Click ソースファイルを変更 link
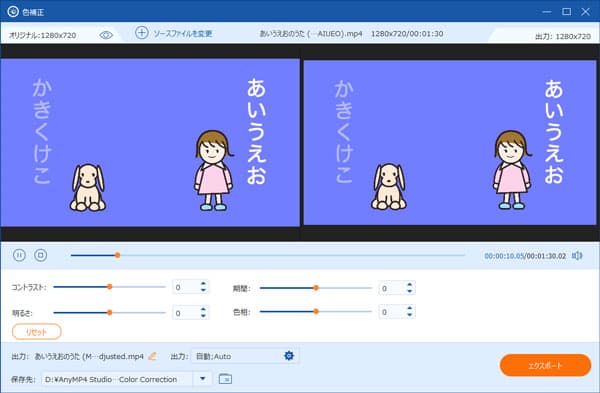This screenshot has height=393, width=600. pyautogui.click(x=183, y=34)
